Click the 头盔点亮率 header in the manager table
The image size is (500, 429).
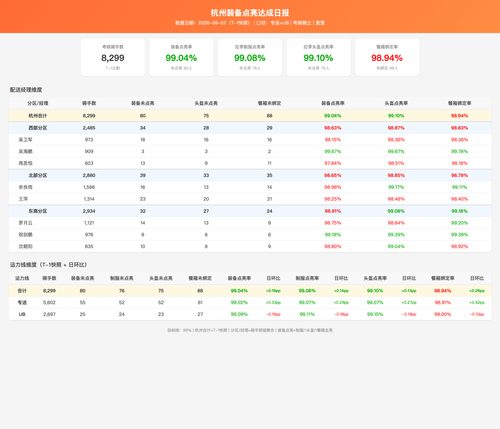[x=396, y=103]
